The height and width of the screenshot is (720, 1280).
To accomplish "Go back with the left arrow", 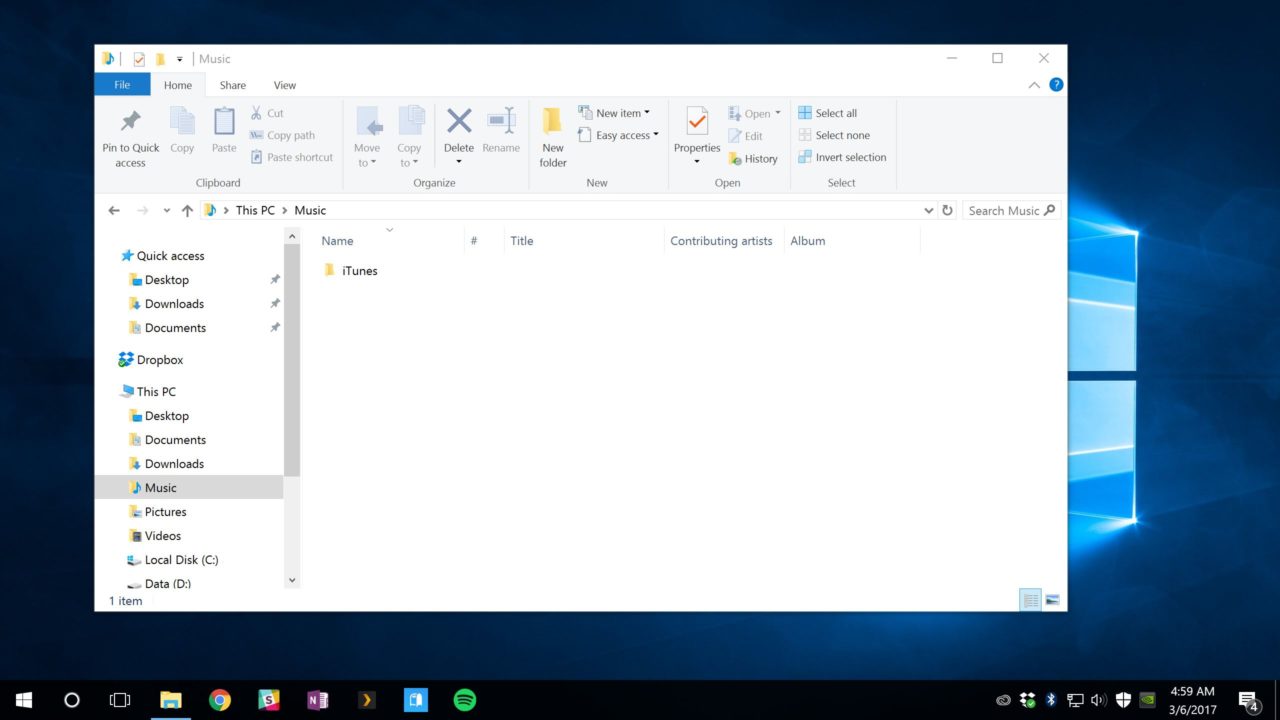I will tap(114, 210).
